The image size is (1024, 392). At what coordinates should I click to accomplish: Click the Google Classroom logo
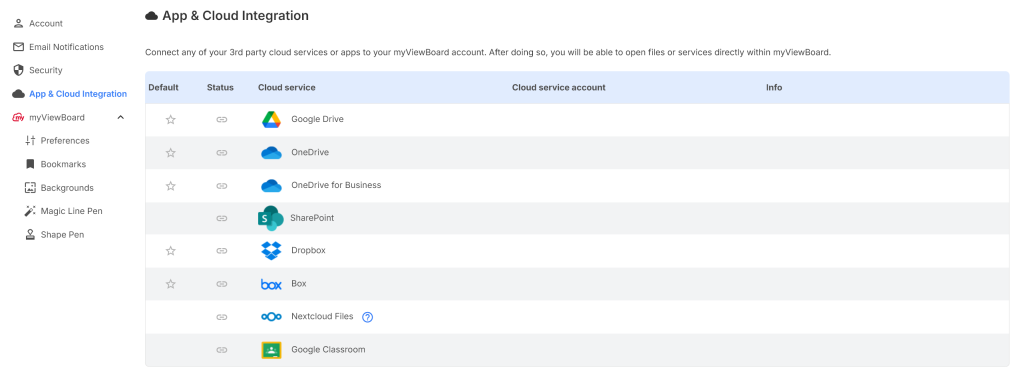tap(271, 350)
